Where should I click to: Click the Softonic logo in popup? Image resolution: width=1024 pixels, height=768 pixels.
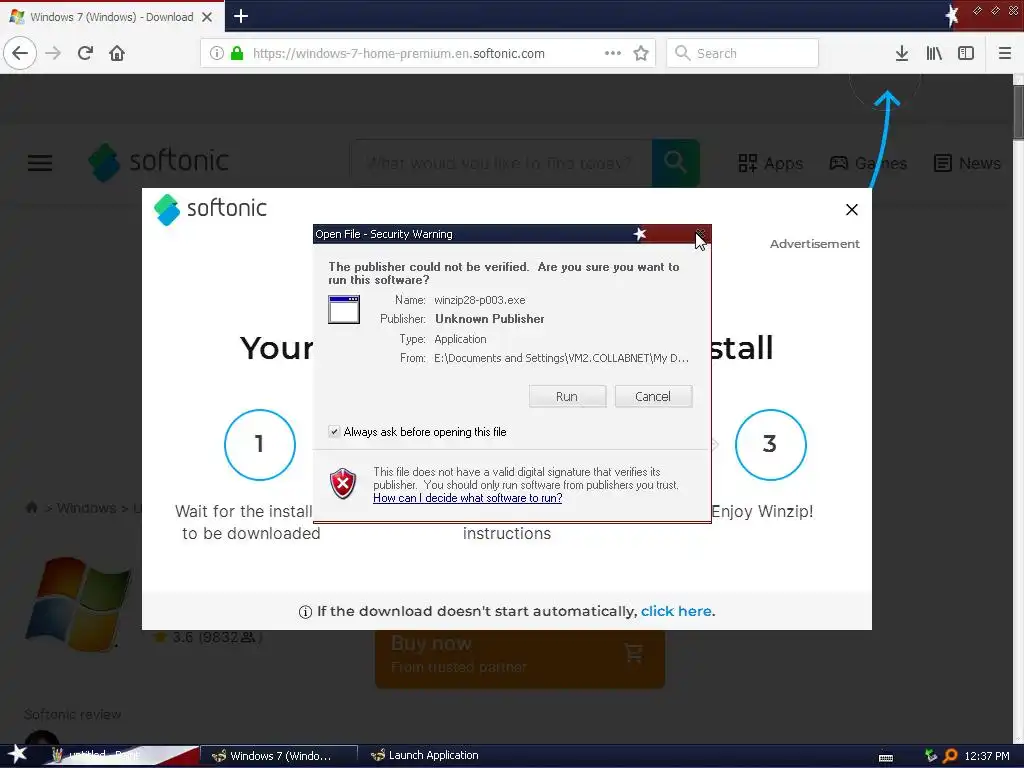tap(210, 209)
